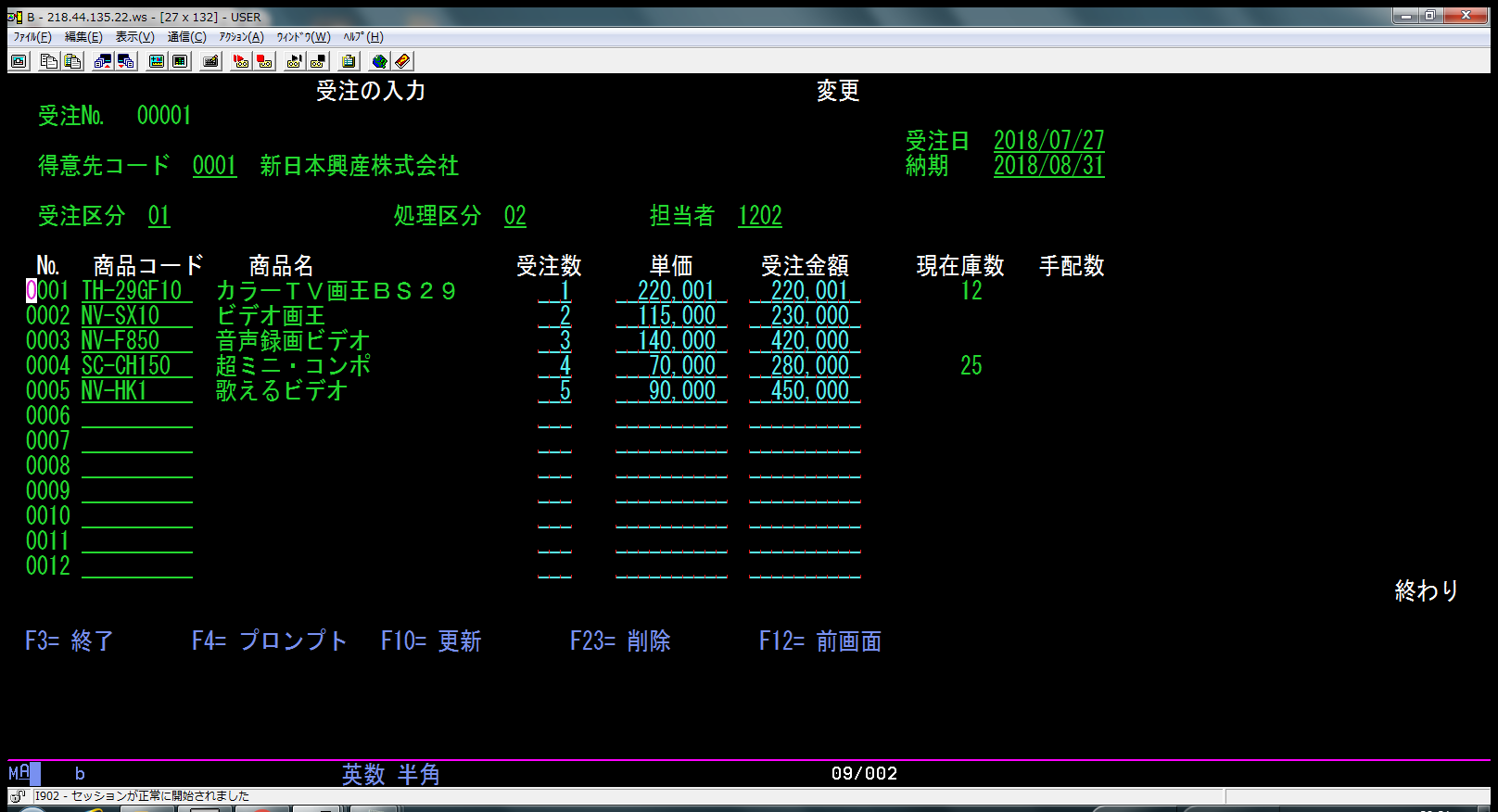Click the F10= 更新 function key label
This screenshot has width=1498, height=812.
click(x=431, y=641)
